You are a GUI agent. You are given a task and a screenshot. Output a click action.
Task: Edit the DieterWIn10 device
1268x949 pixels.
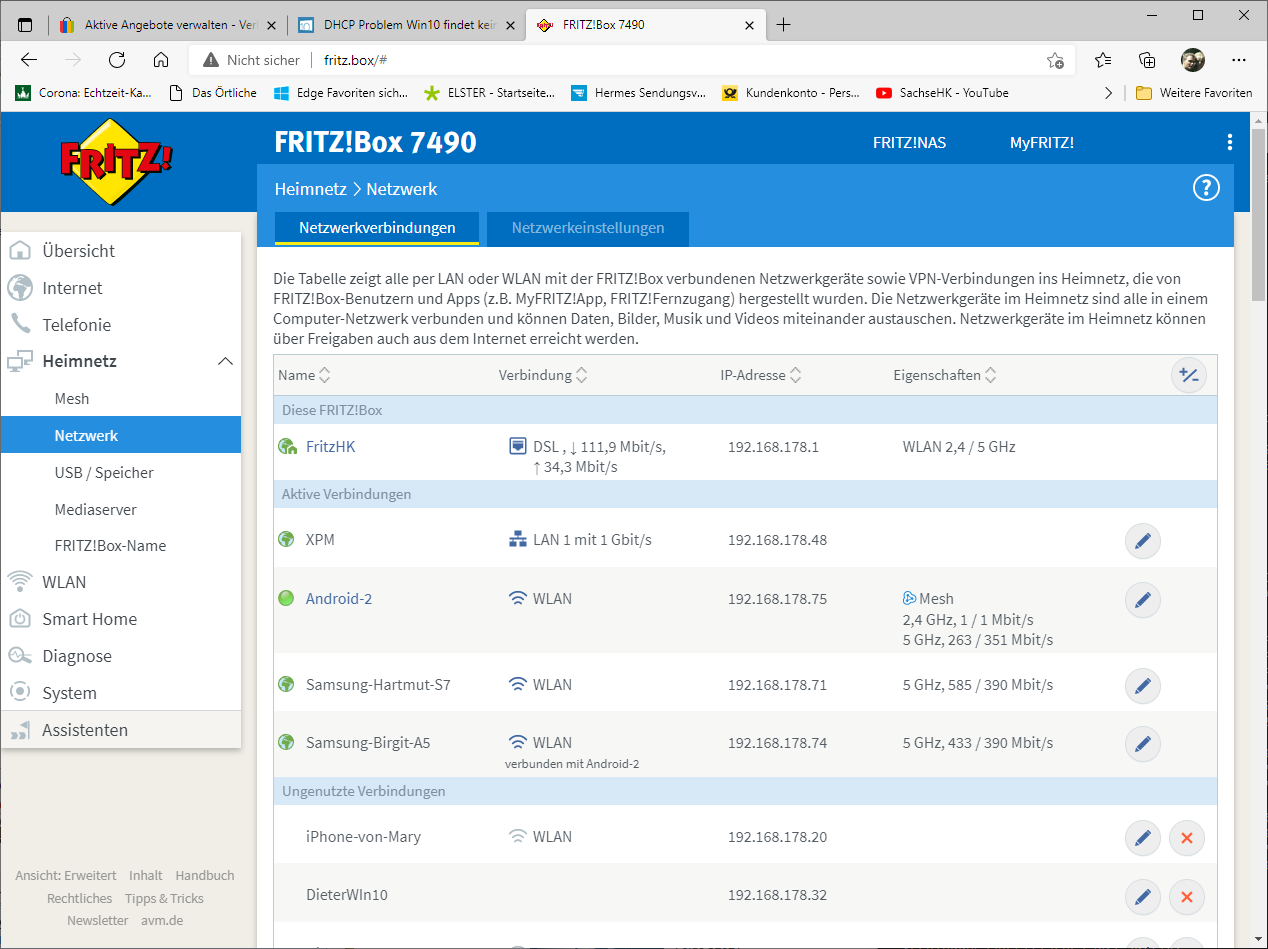click(x=1143, y=897)
